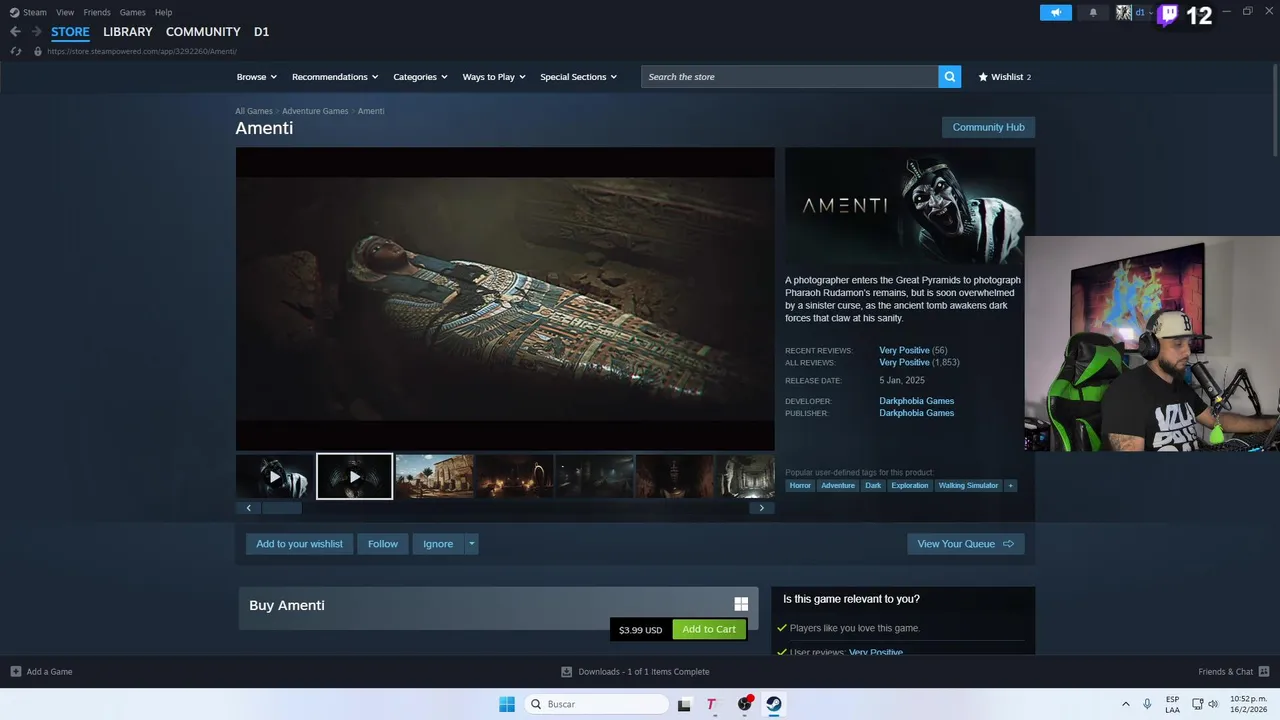This screenshot has height=720, width=1280.
Task: Show hidden system tray icons
Action: click(1126, 704)
